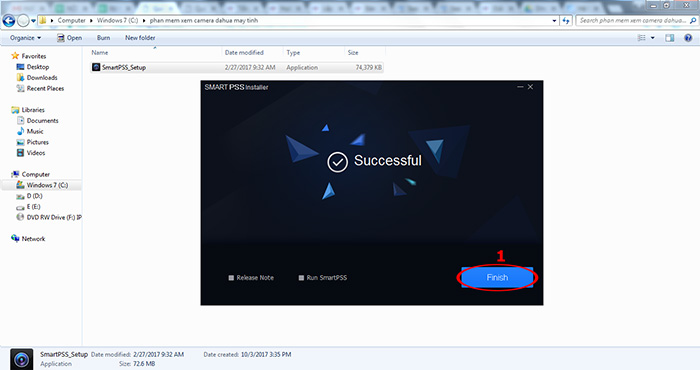The width and height of the screenshot is (700, 370).
Task: Select the SmartPSS_Setup file
Action: 237,67
